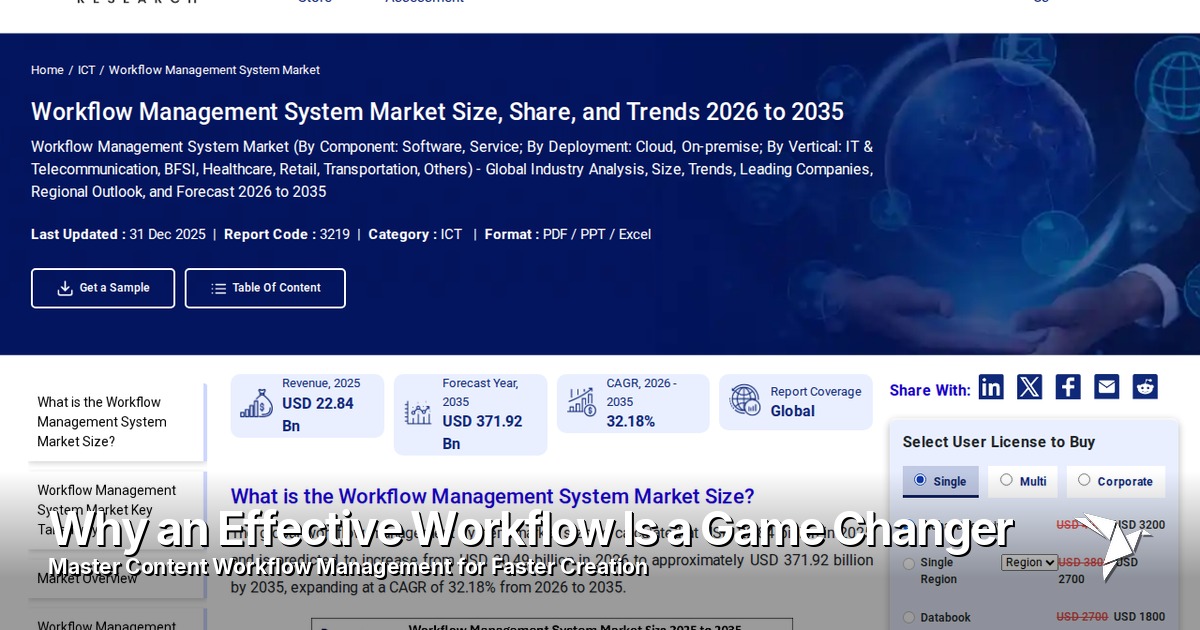Click the 'Select User License to Buy' heading
This screenshot has width=1200, height=630.
pyautogui.click(x=999, y=442)
